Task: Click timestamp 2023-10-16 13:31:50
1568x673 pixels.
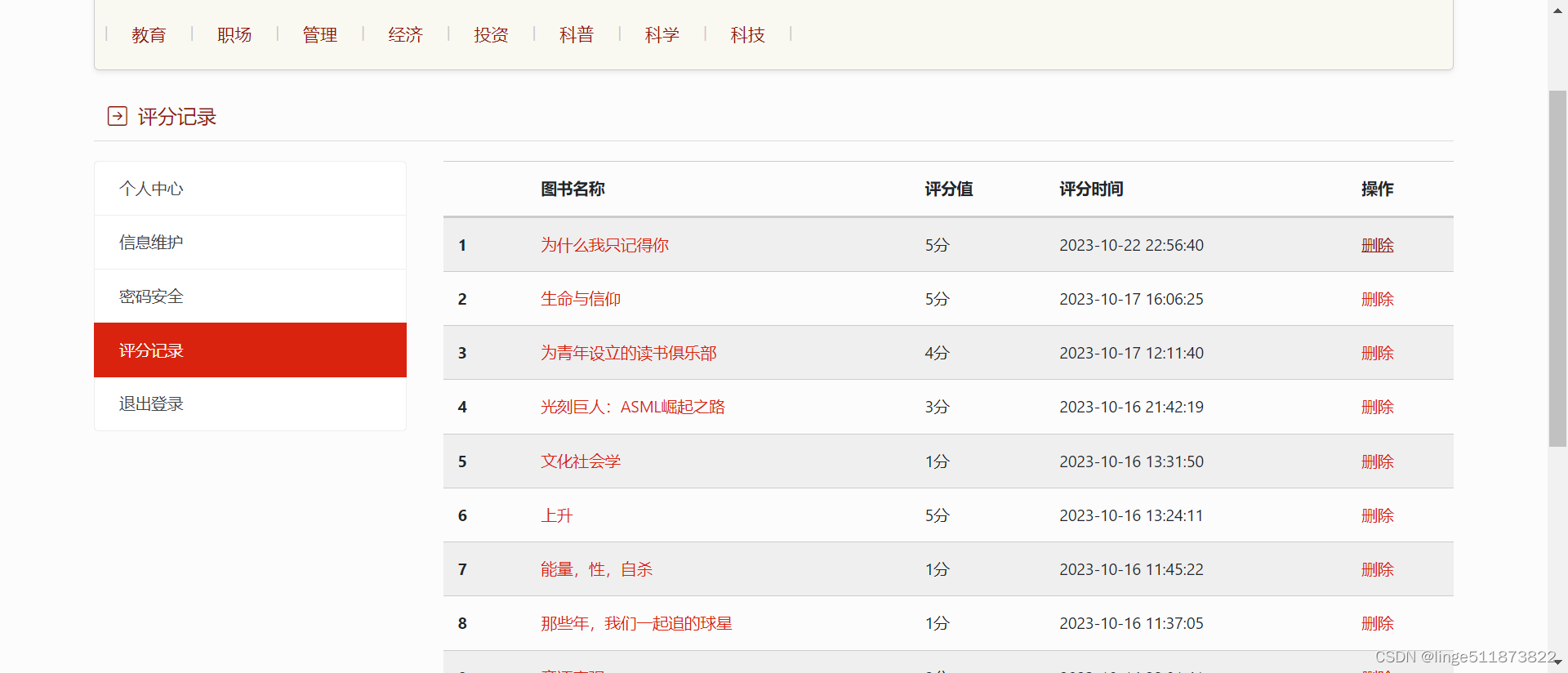Action: click(1131, 461)
